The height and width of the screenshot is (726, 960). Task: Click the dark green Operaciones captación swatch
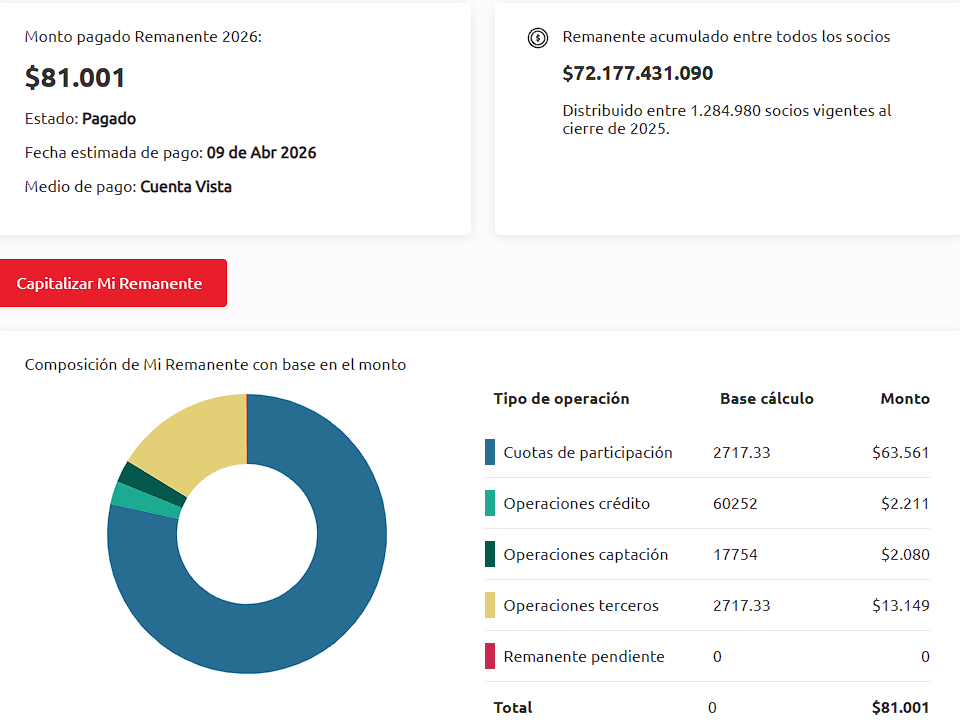click(490, 554)
